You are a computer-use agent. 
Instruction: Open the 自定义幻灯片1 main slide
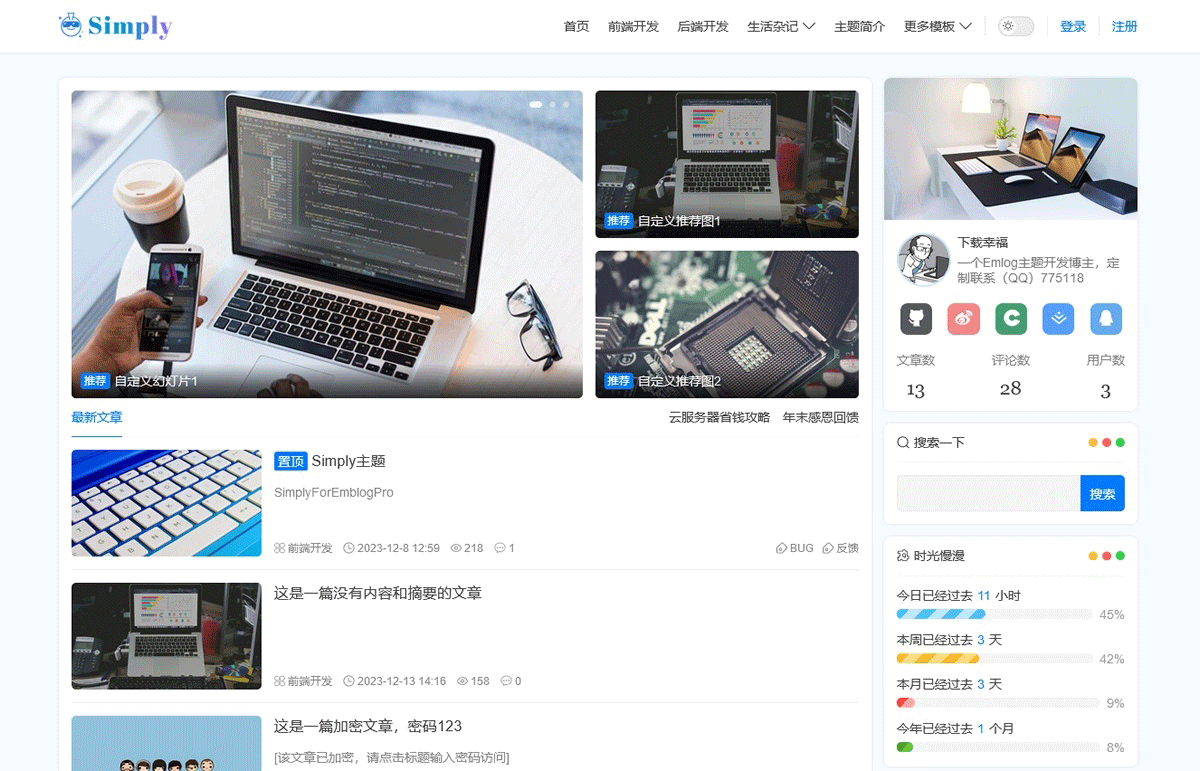click(327, 244)
